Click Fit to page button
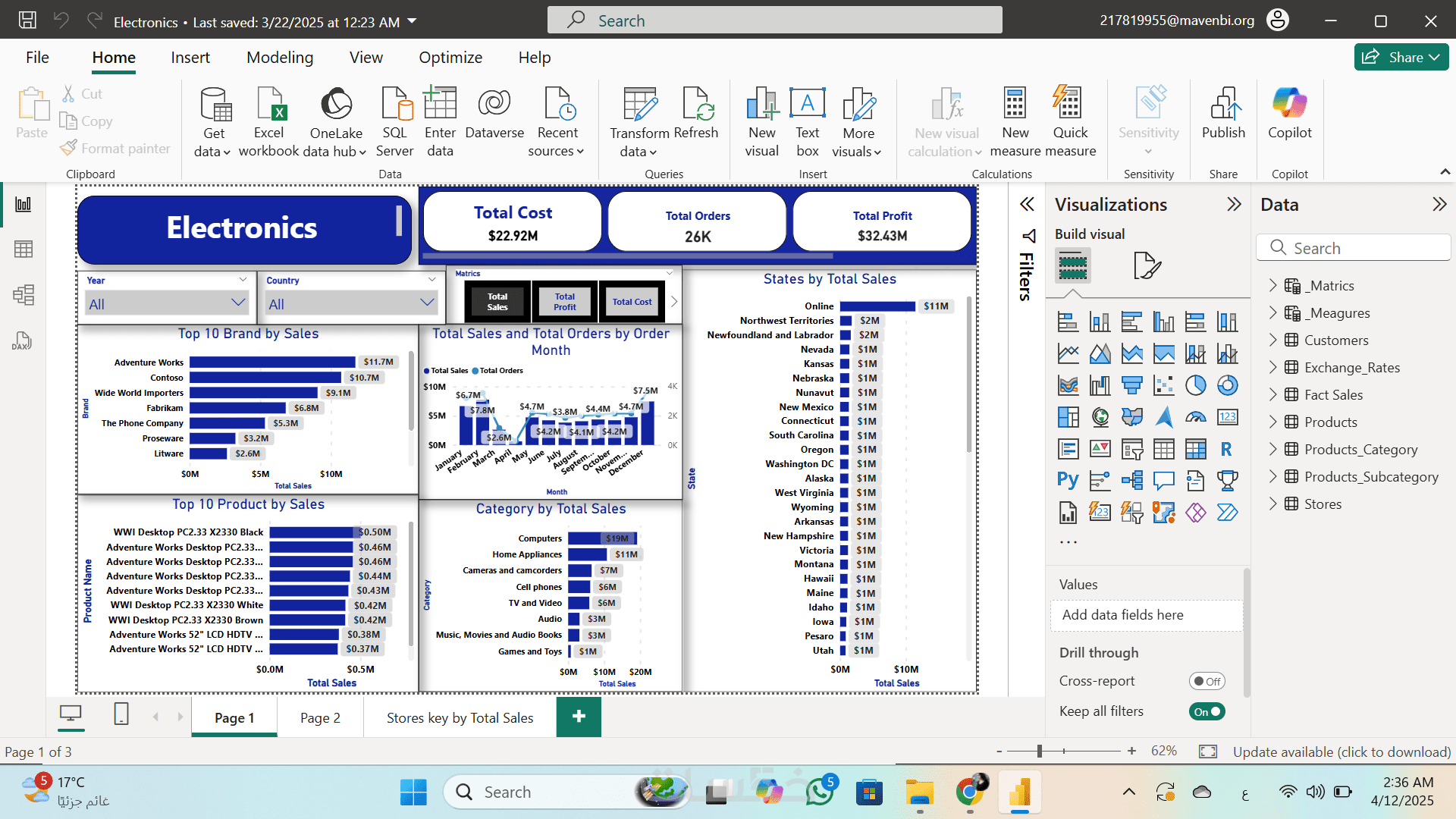The width and height of the screenshot is (1456, 819). coord(1208,752)
